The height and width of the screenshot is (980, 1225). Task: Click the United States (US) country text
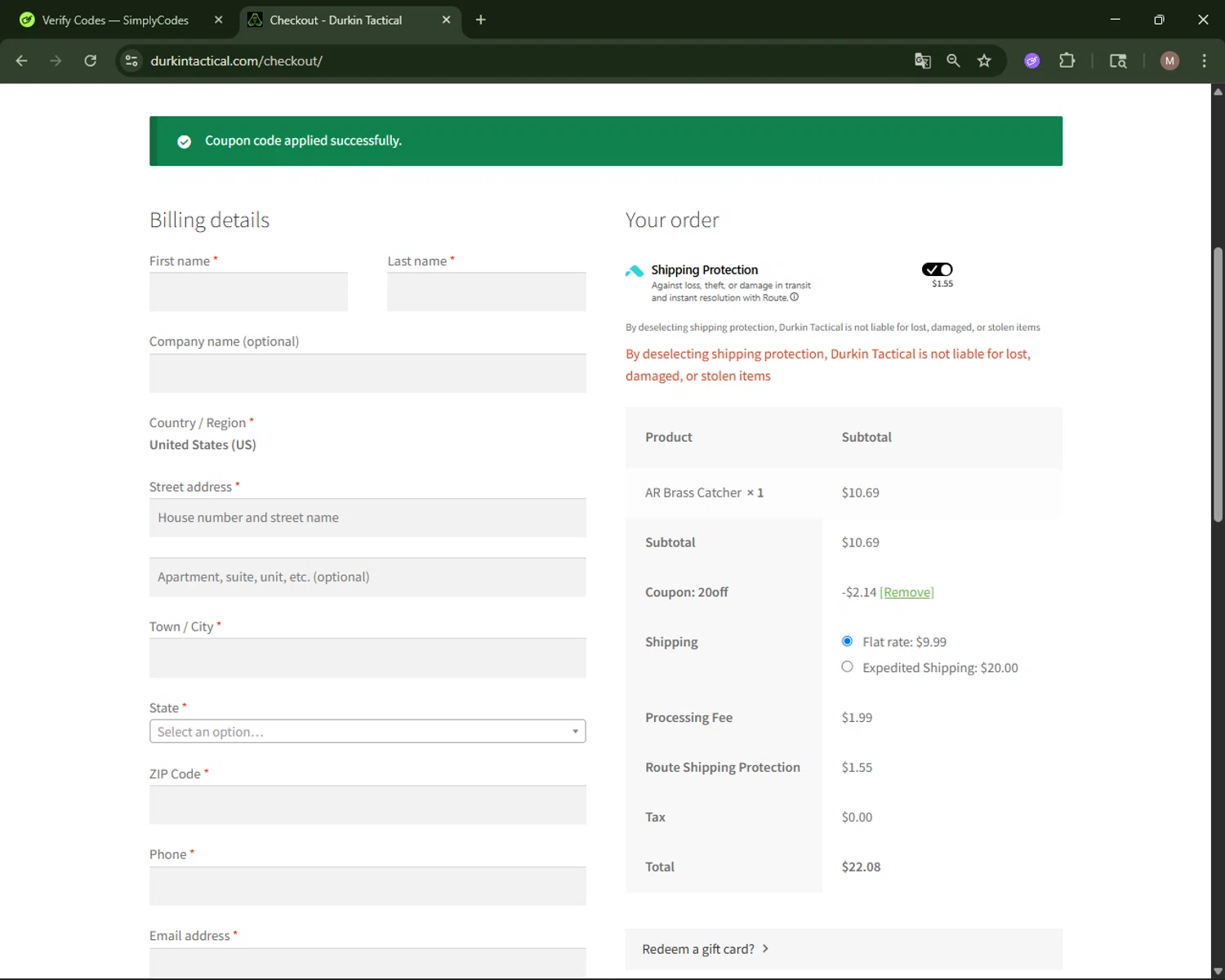coord(203,444)
